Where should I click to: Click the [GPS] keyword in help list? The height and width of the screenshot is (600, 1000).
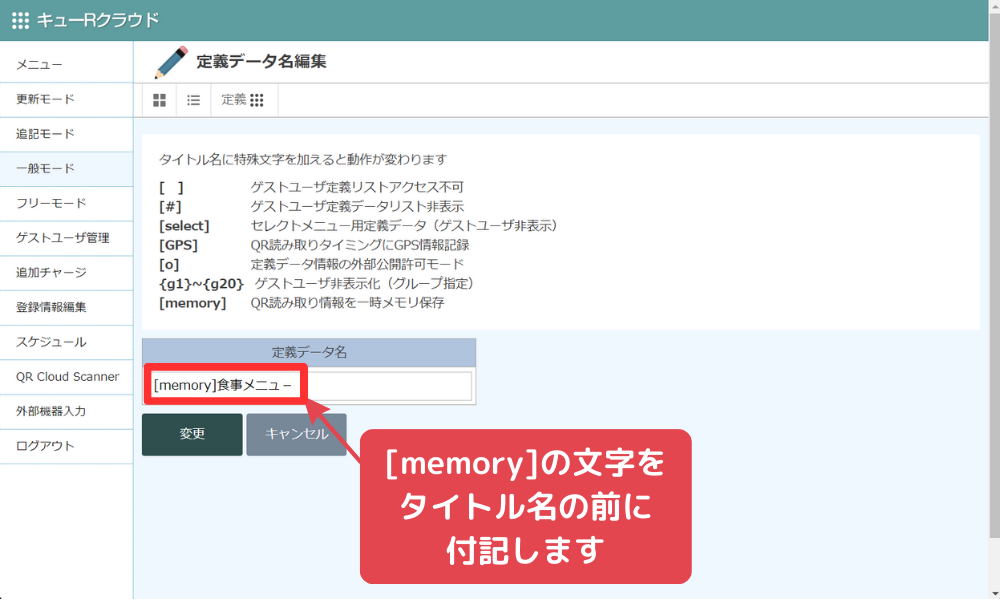point(179,245)
